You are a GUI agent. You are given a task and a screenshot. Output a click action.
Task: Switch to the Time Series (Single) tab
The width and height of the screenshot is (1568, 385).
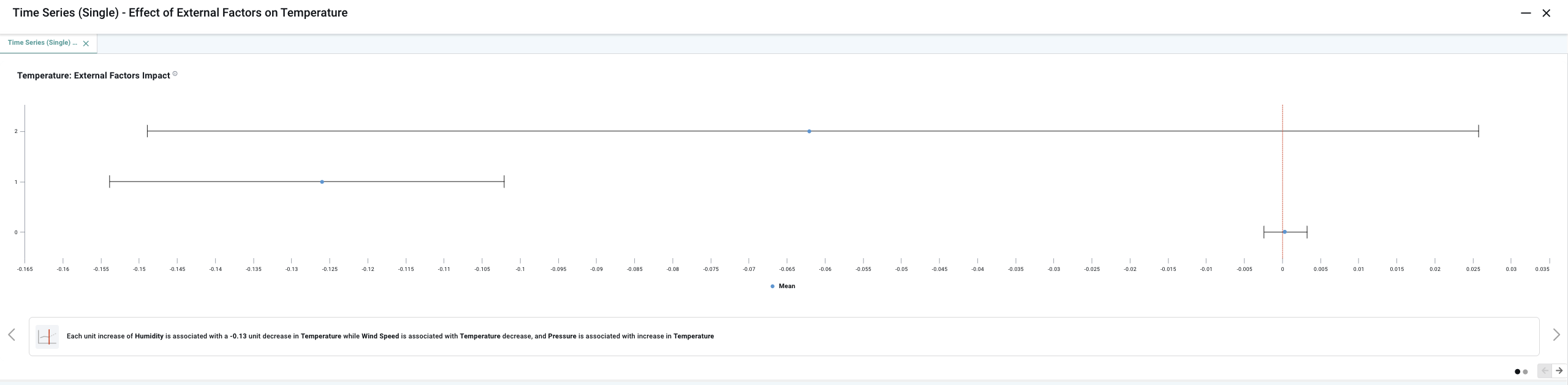click(x=42, y=43)
